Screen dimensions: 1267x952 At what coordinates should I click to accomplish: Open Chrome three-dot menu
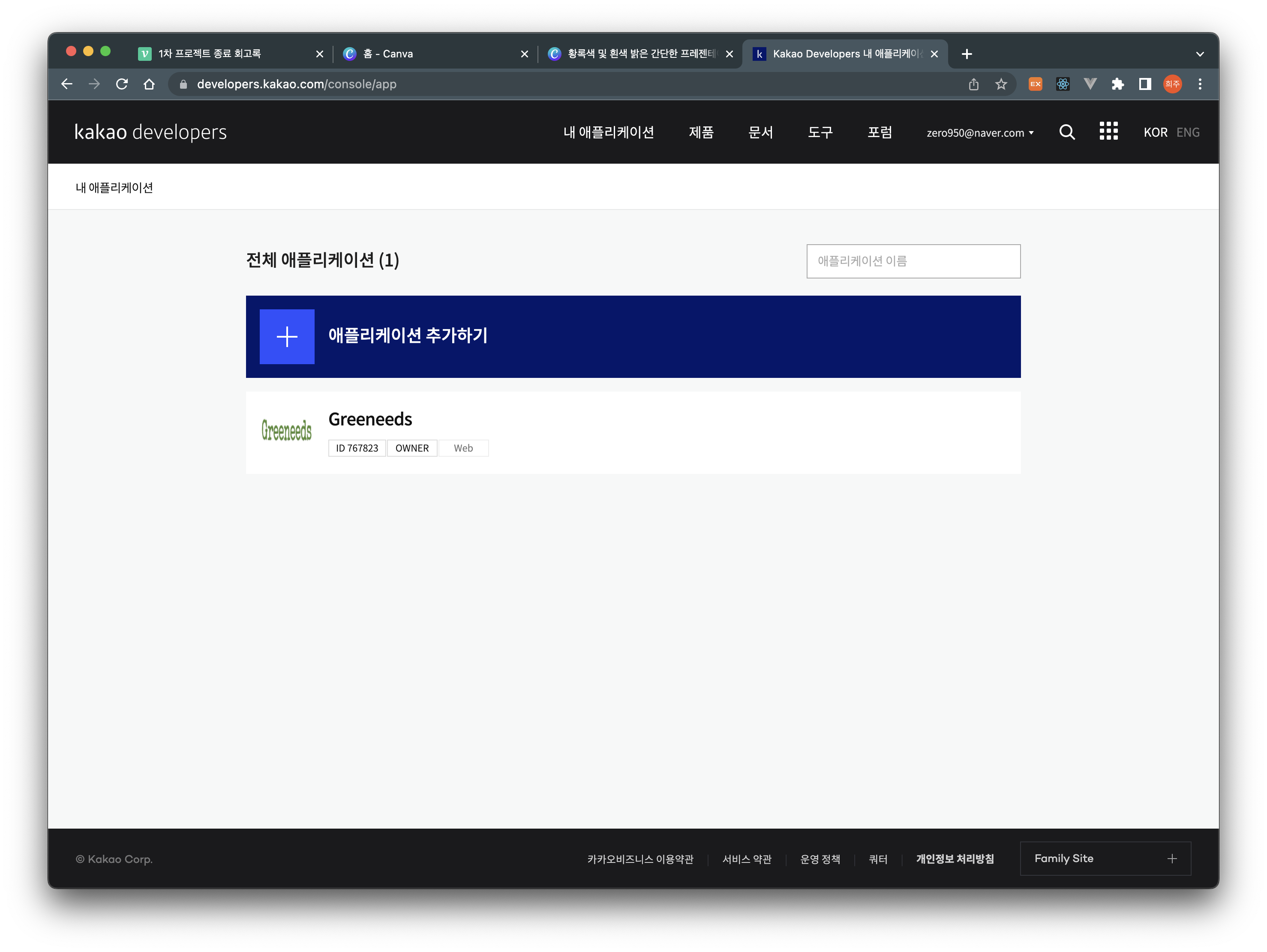1200,84
